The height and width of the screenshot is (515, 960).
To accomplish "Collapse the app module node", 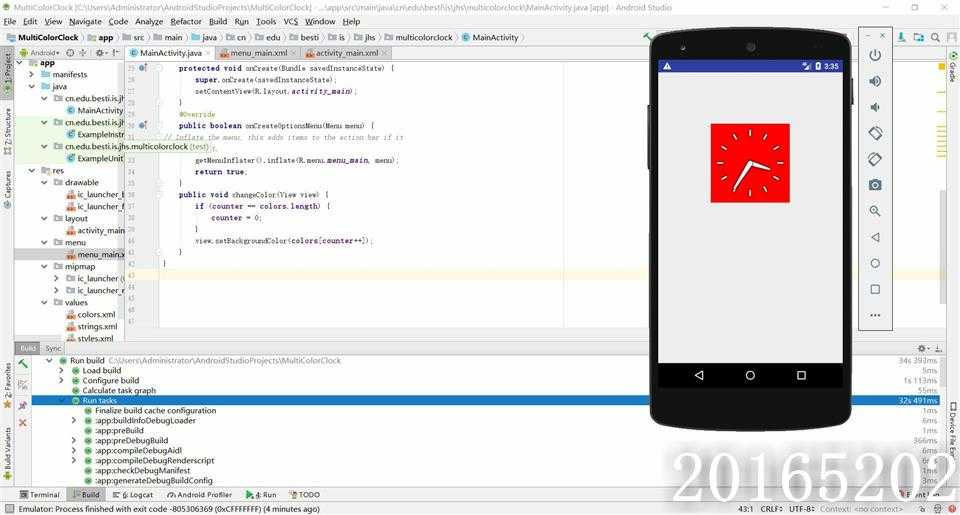I will pyautogui.click(x=20, y=62).
